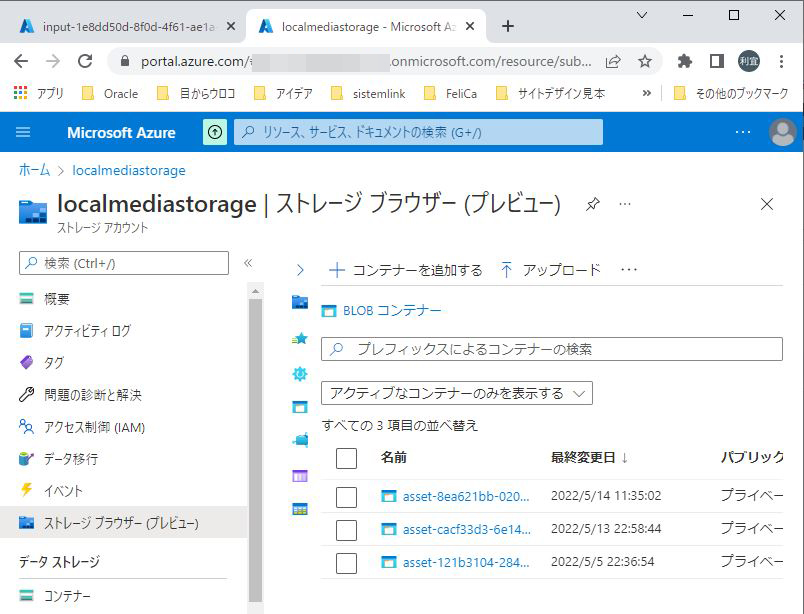Open a new browser tab

point(508,26)
